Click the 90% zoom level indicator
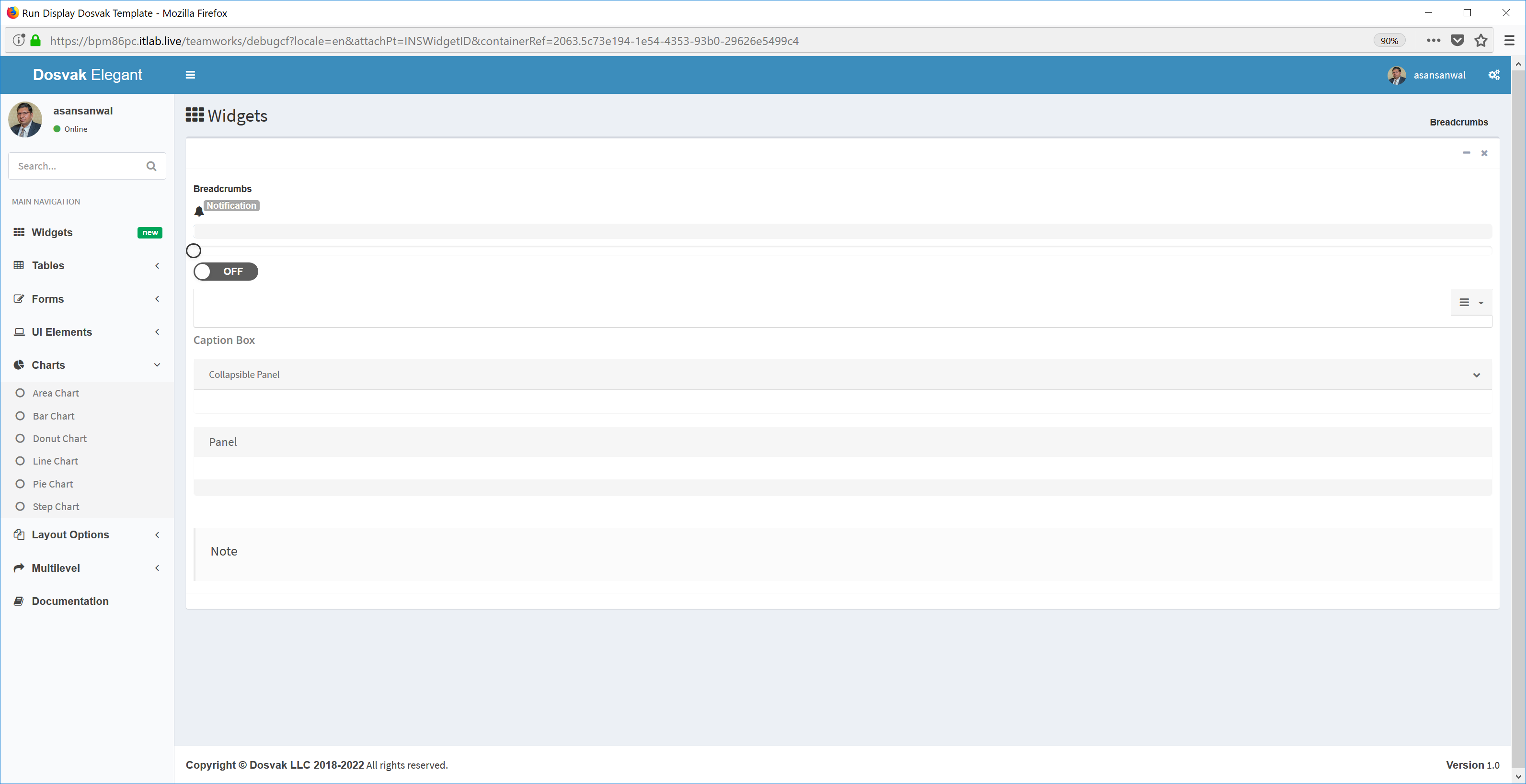This screenshot has width=1526, height=784. point(1389,40)
